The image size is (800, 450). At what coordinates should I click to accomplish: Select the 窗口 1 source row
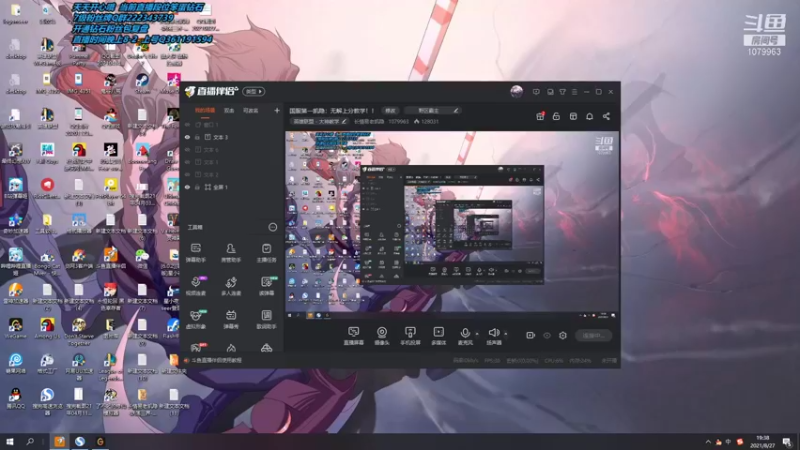[232, 124]
